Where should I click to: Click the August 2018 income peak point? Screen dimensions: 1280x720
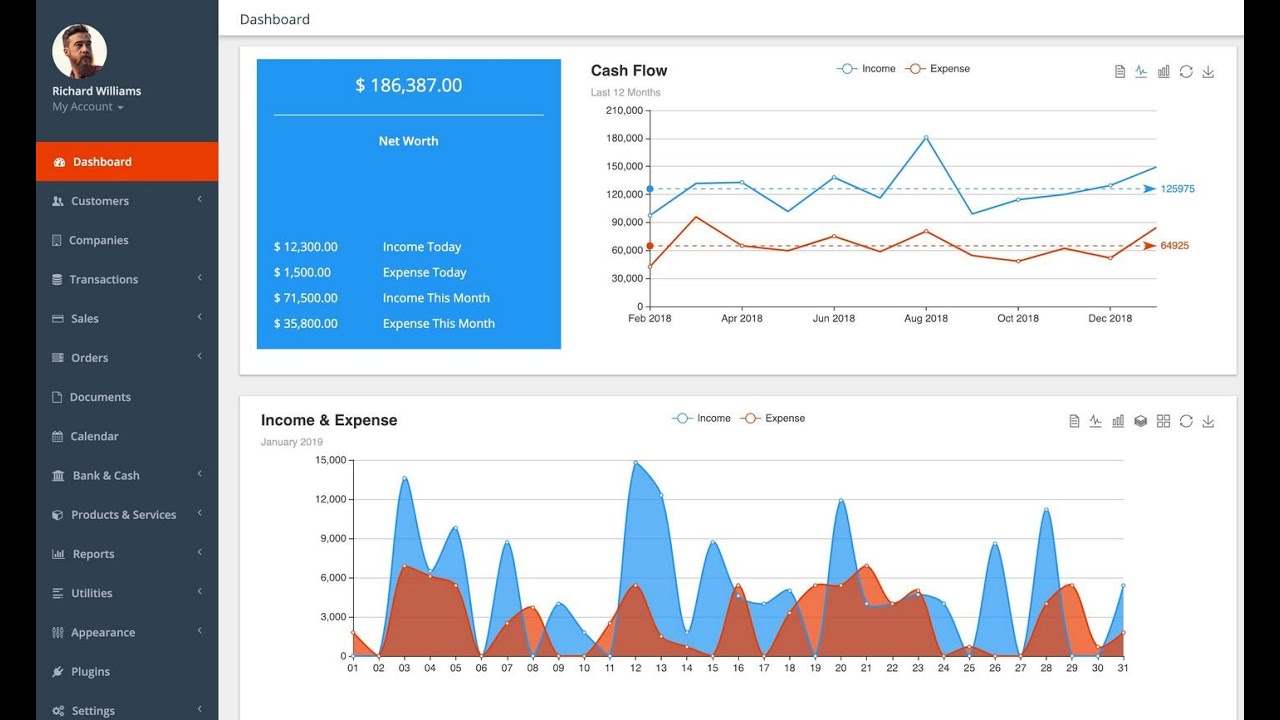coord(926,137)
